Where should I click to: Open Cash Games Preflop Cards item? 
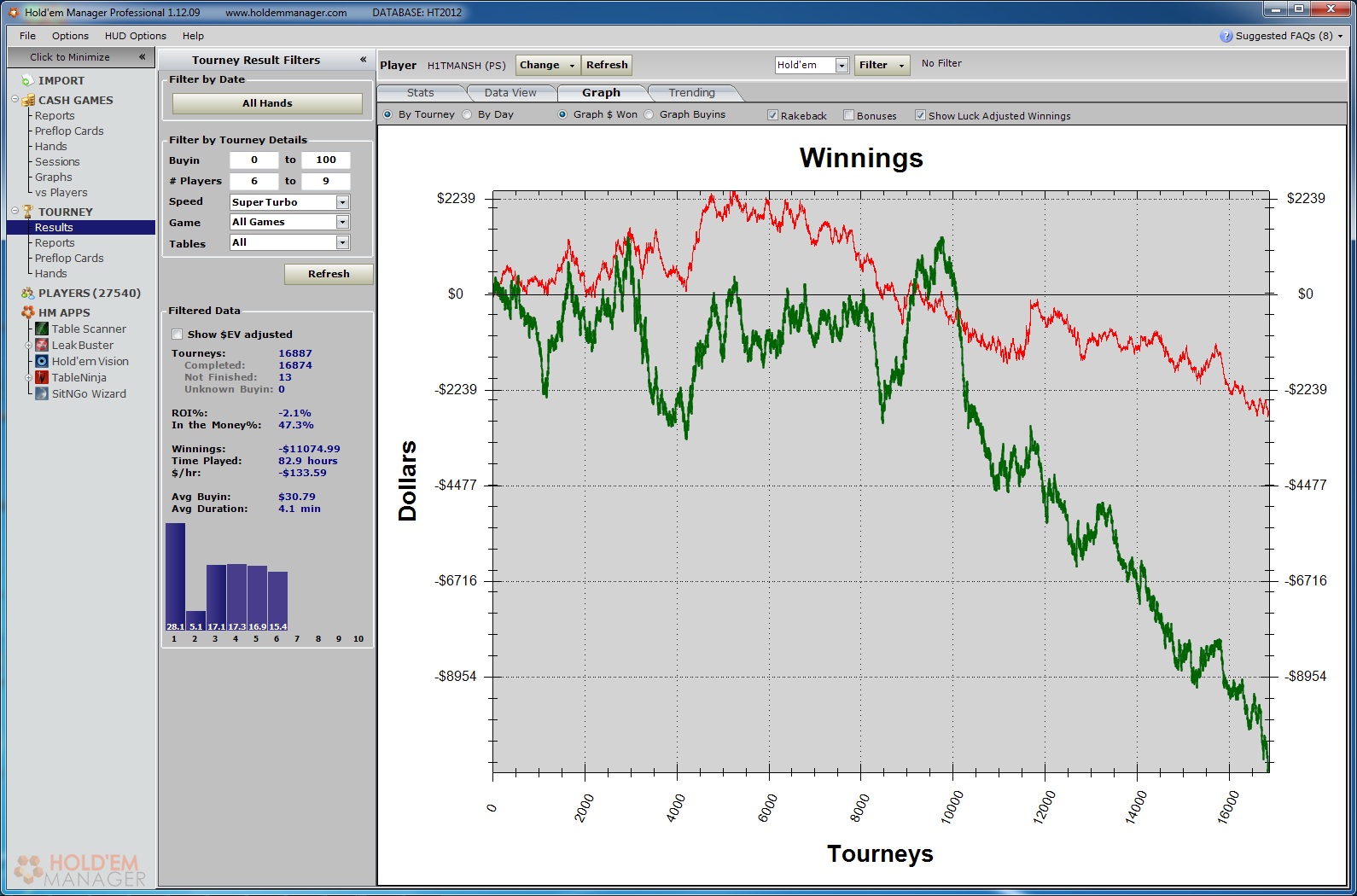tap(69, 131)
